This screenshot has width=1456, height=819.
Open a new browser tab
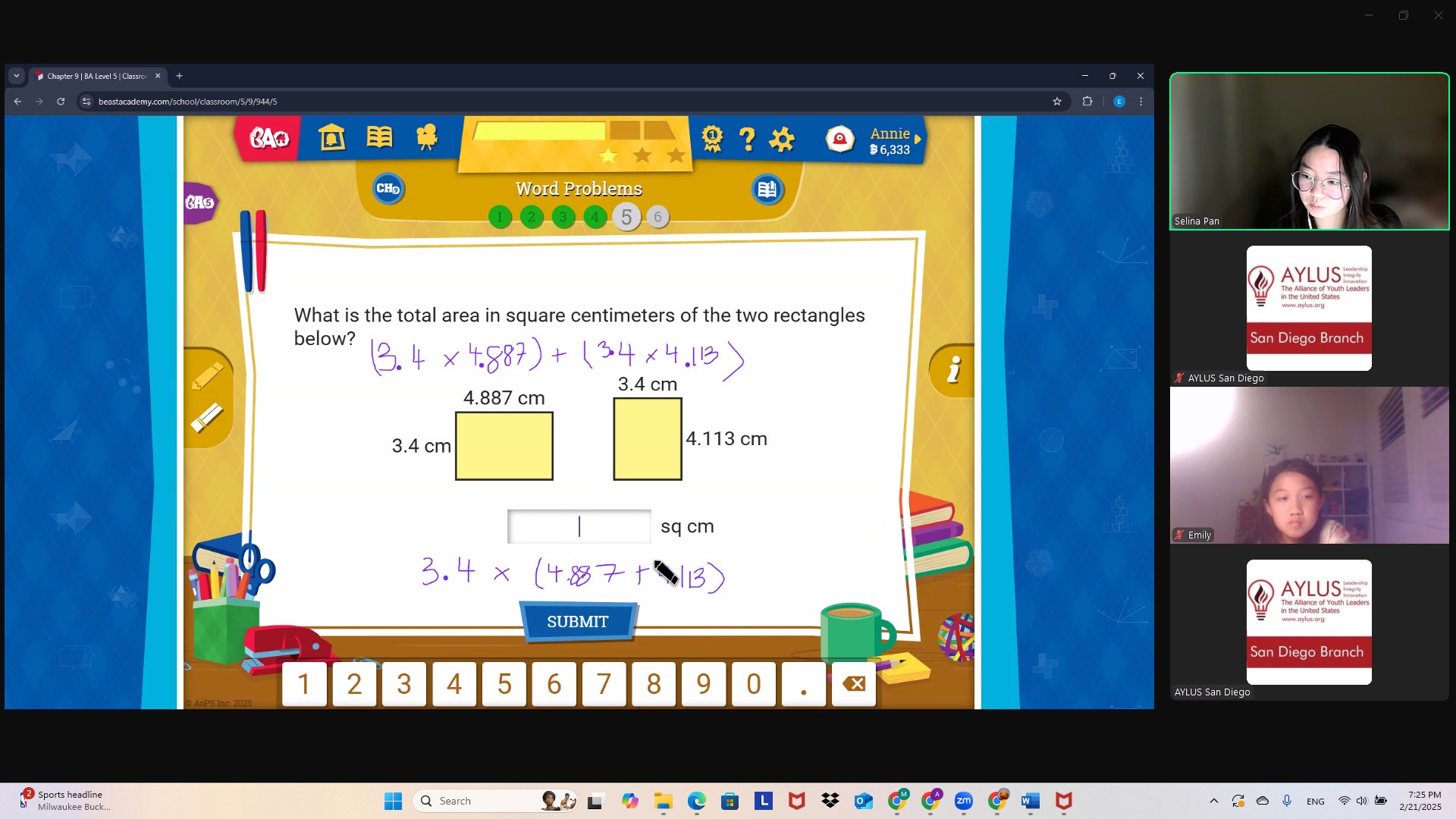pyautogui.click(x=179, y=76)
